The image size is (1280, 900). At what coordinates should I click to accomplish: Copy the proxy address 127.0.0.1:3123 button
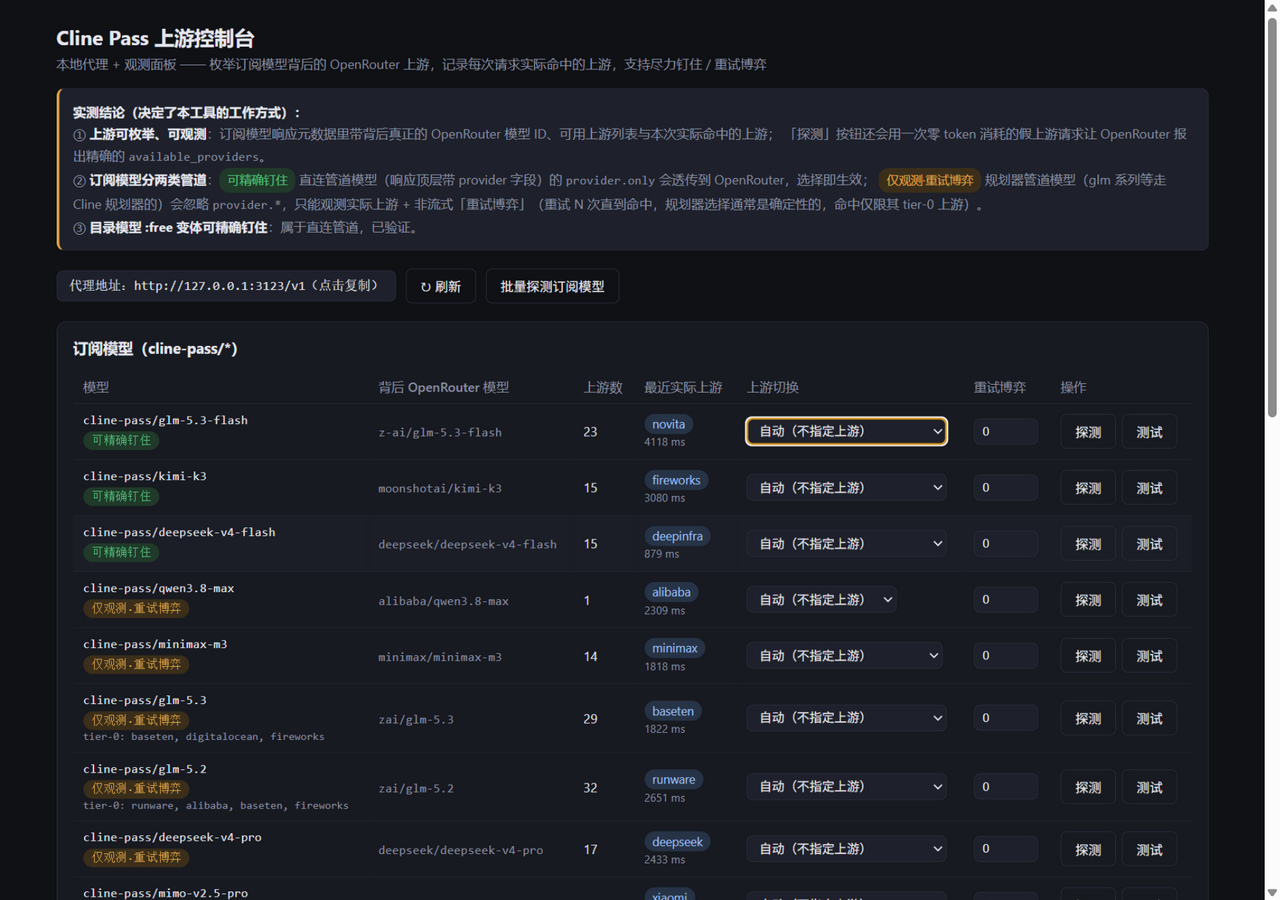pos(226,286)
